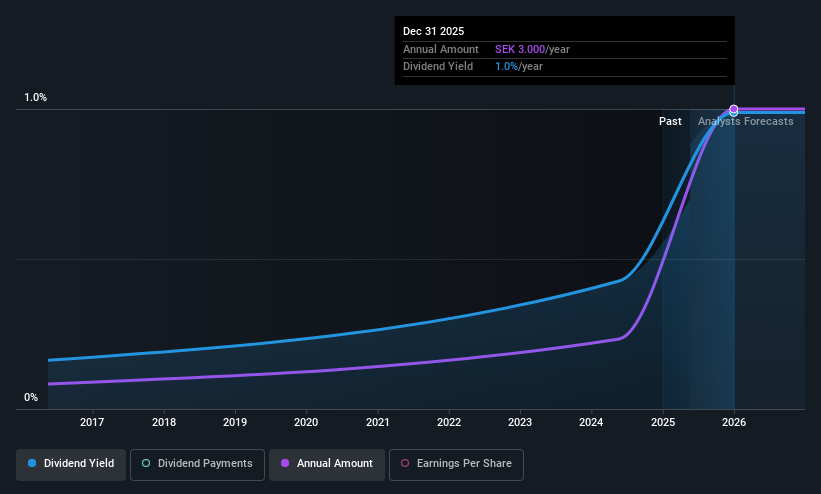Toggle the Annual Amount series

[x=327, y=465]
